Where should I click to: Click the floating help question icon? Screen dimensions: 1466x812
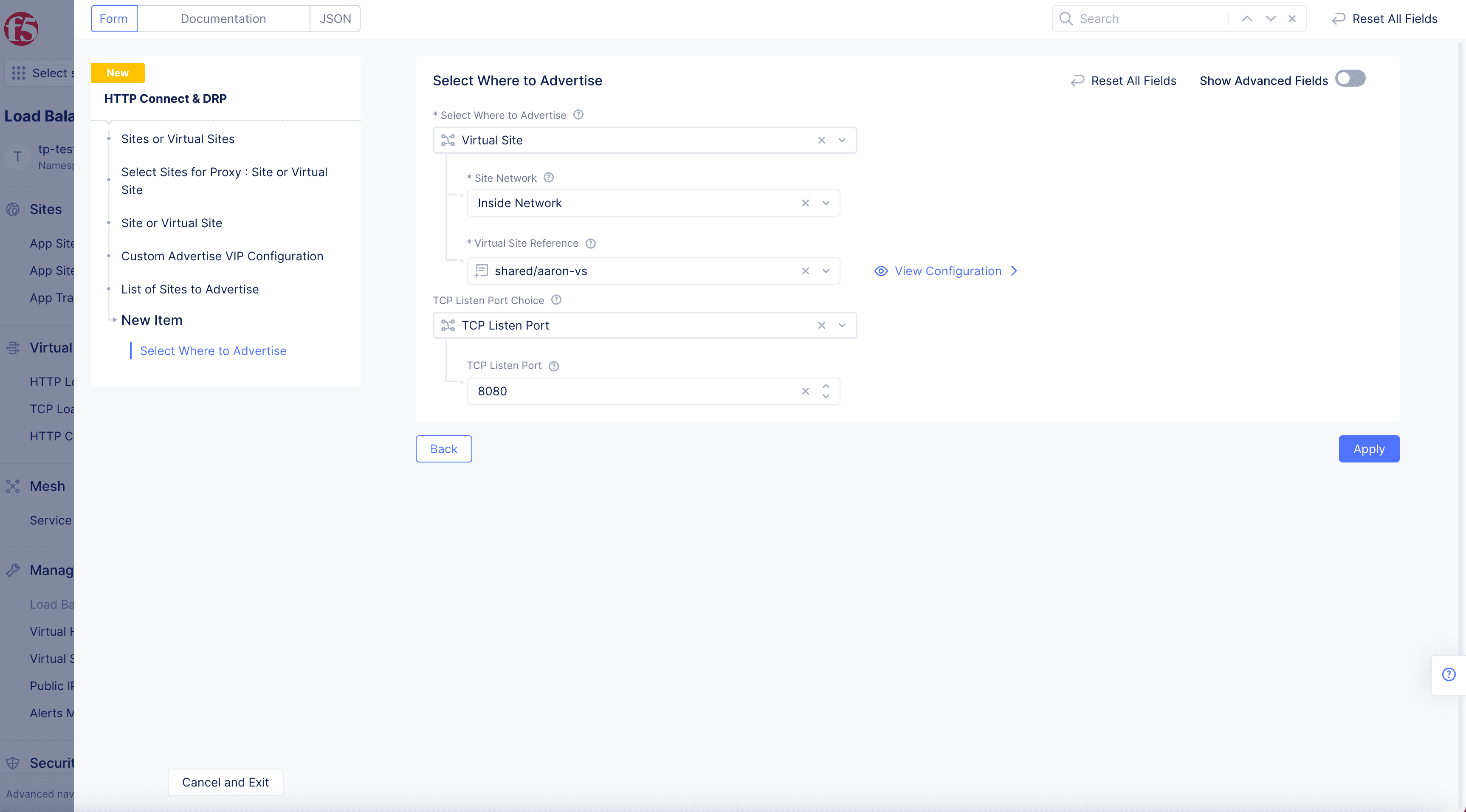coord(1449,675)
